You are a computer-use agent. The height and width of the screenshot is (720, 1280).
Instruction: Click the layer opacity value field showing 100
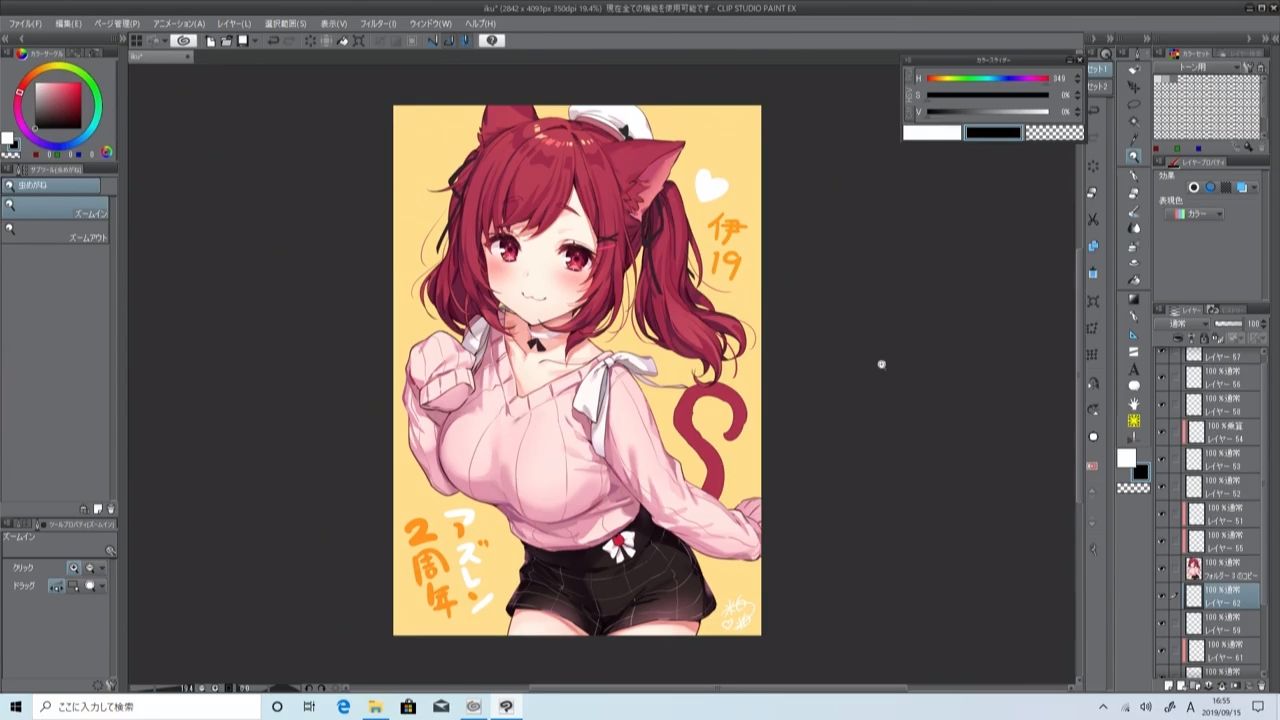[x=1253, y=323]
